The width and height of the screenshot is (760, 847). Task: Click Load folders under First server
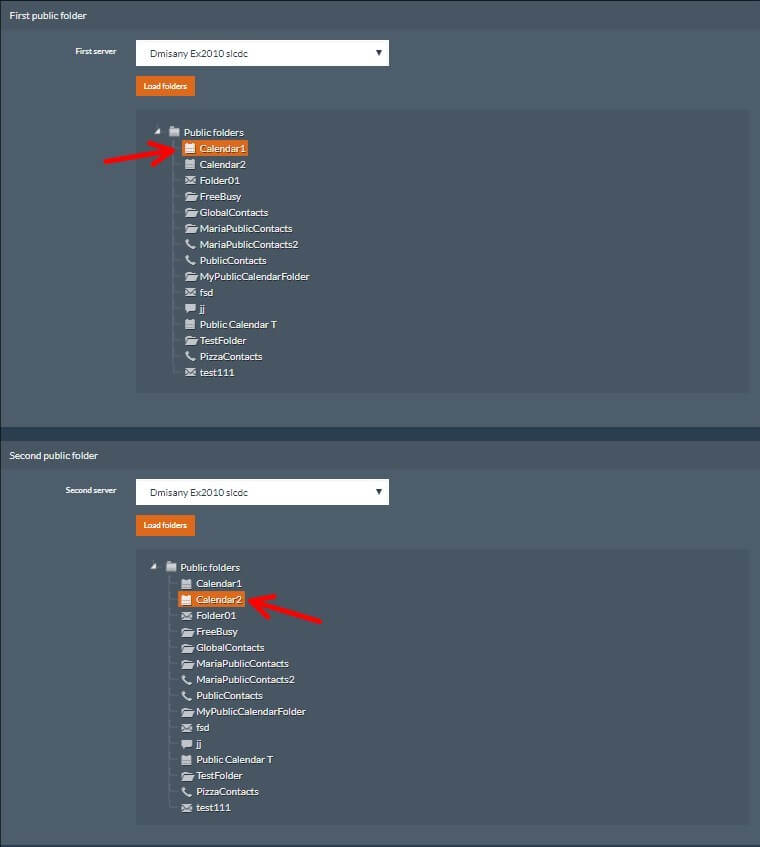[165, 86]
